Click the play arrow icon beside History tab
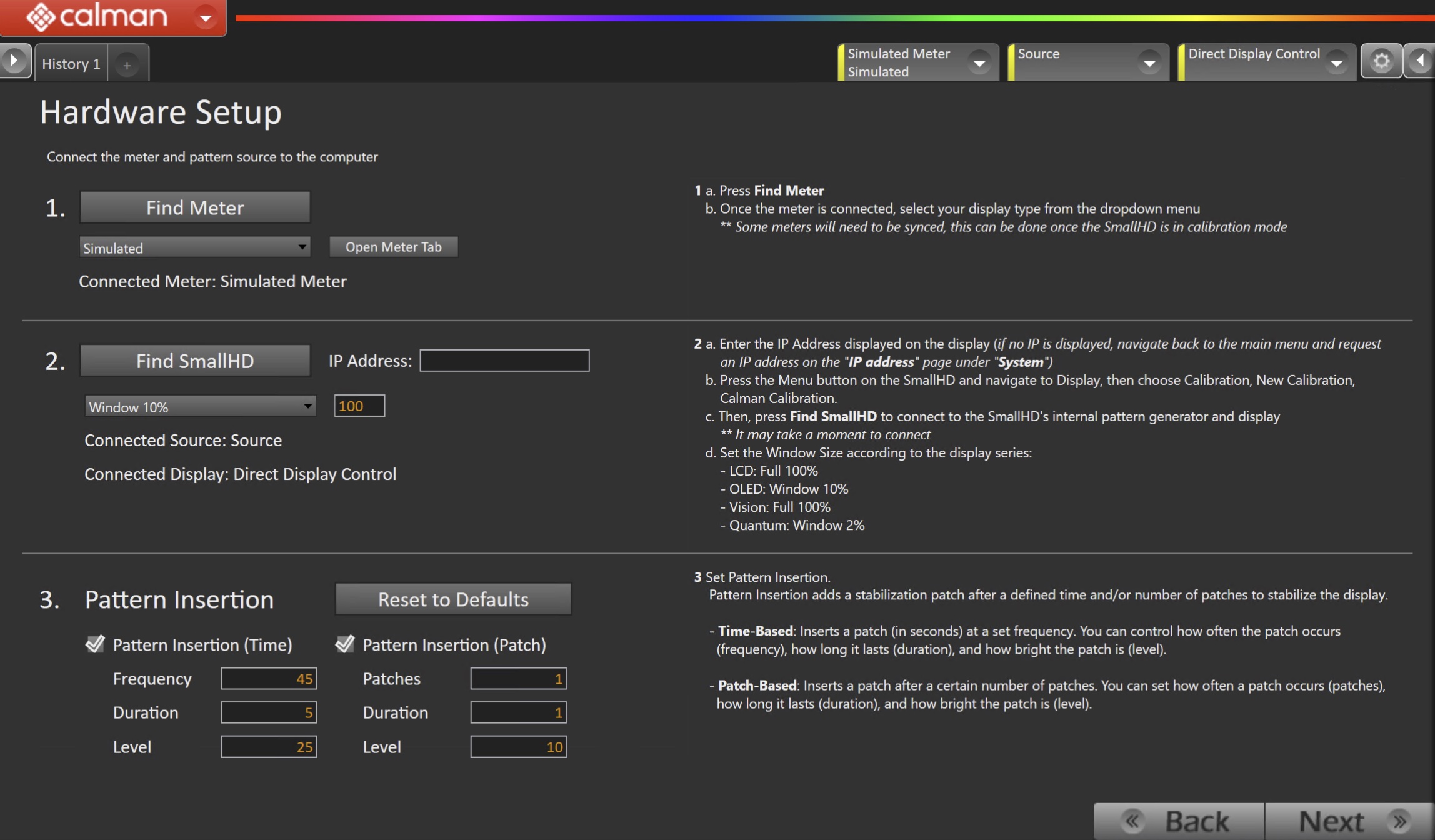The height and width of the screenshot is (840, 1435). [x=14, y=61]
